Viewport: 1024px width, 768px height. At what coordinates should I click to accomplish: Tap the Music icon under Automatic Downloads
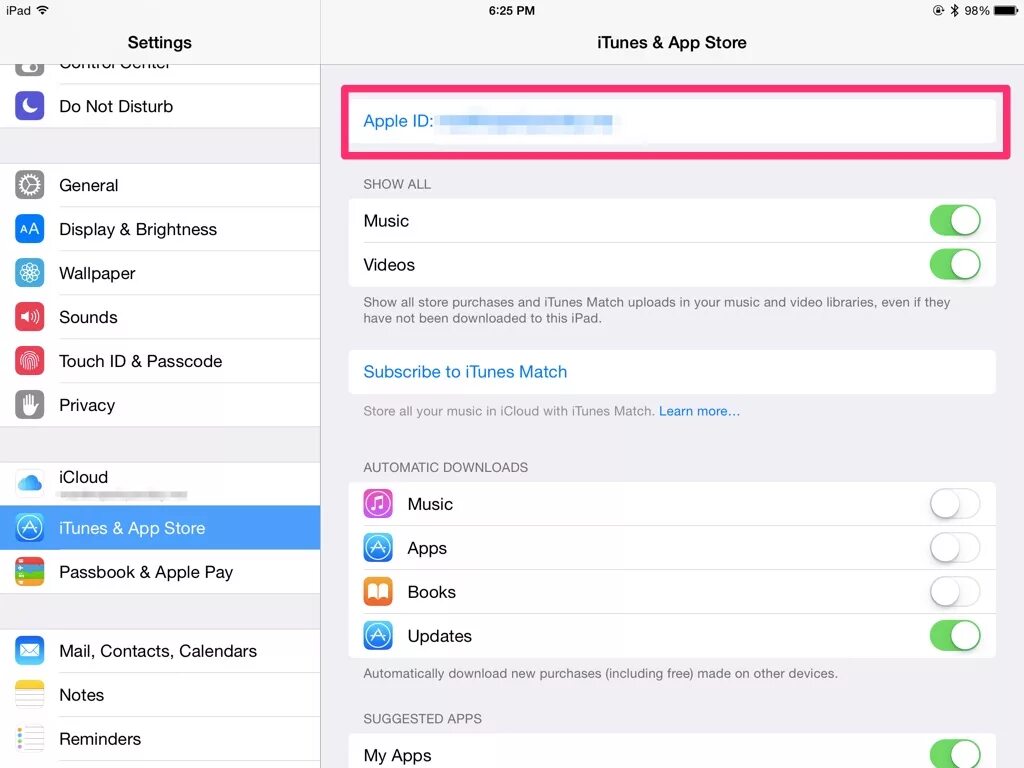[x=378, y=504]
